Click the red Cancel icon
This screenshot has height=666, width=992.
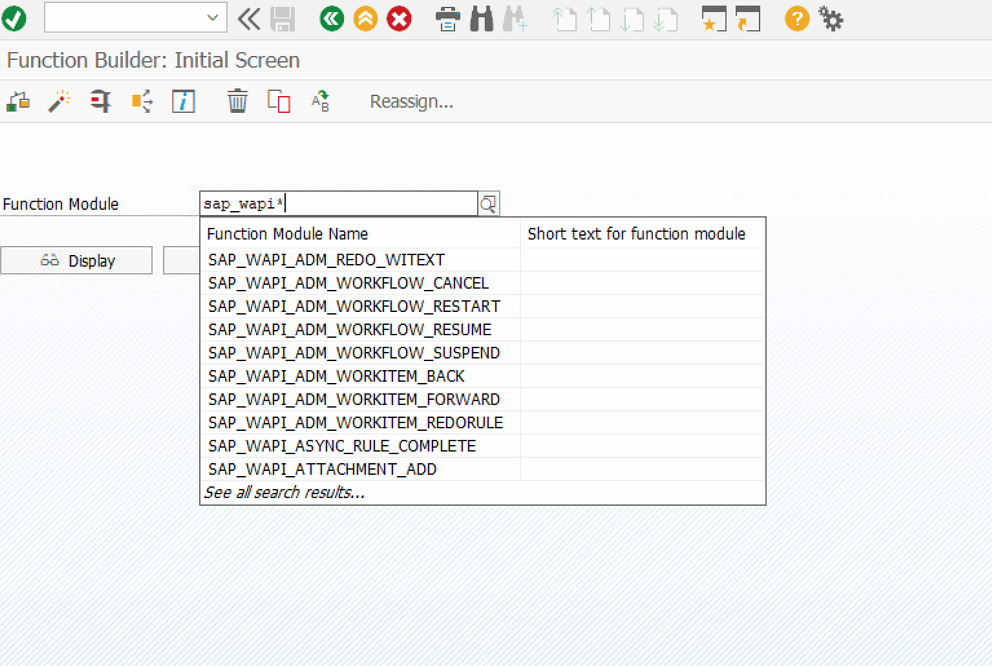pyautogui.click(x=399, y=19)
